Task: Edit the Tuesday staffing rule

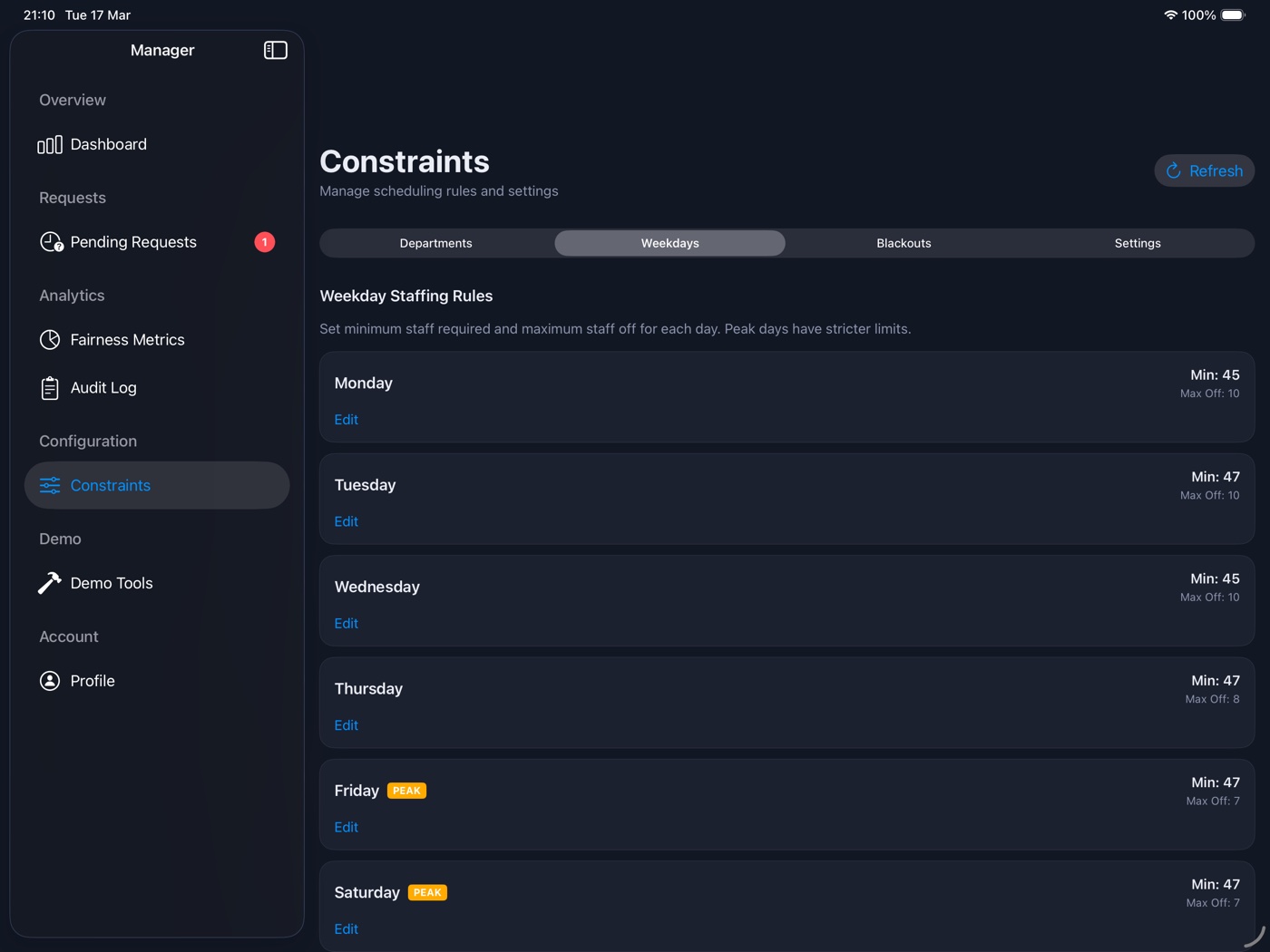Action: 347,521
